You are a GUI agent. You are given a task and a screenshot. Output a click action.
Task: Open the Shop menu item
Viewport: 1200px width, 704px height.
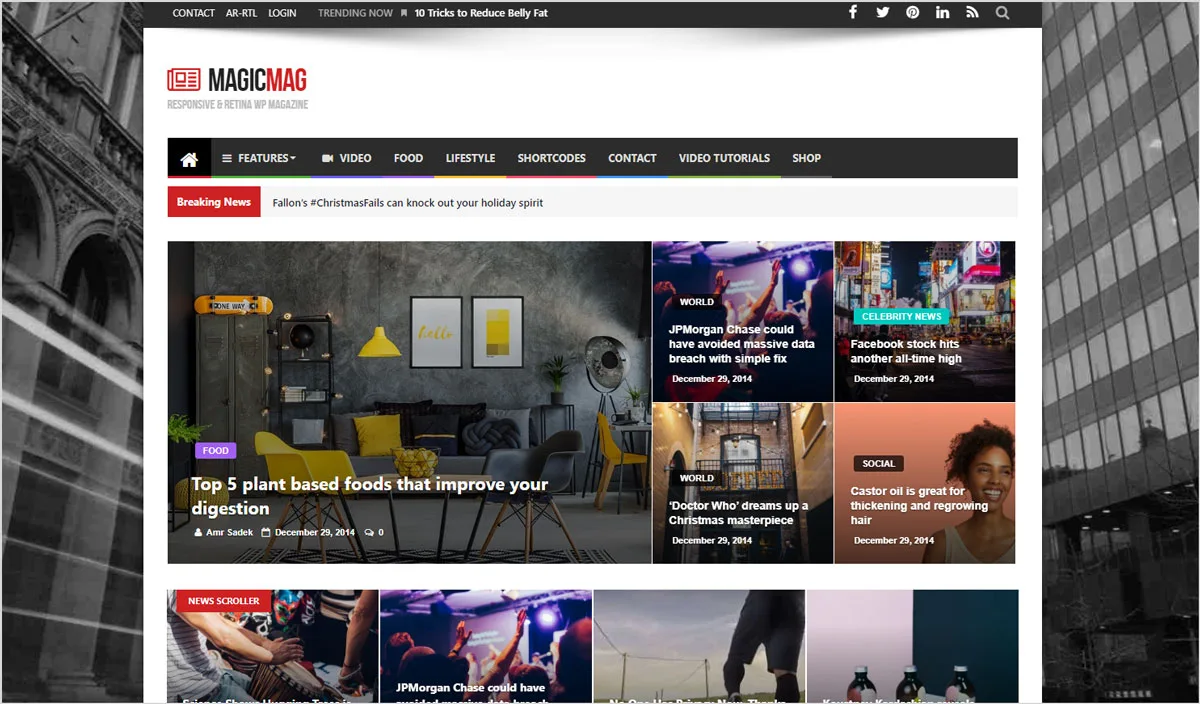[x=806, y=158]
